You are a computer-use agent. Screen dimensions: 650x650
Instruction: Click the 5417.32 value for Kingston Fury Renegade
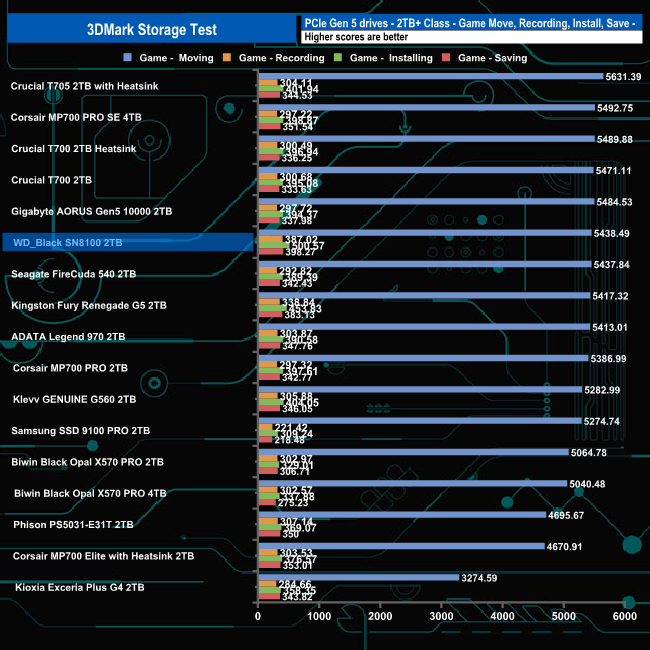point(610,296)
